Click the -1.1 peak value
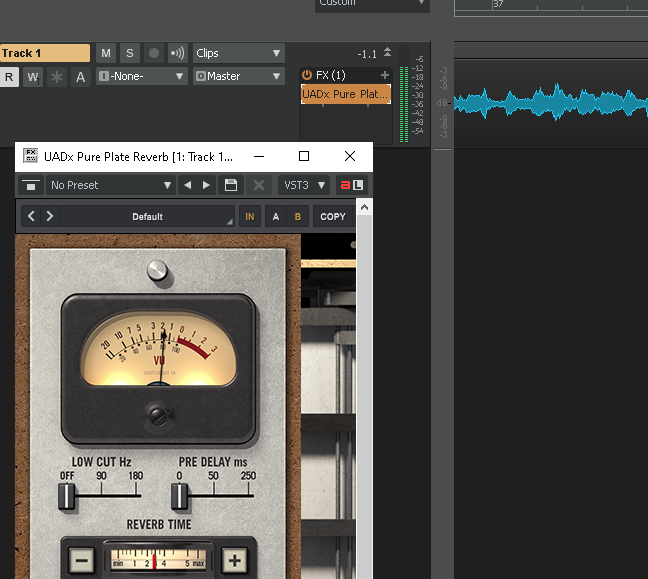Viewport: 648px width, 579px height. tap(367, 54)
